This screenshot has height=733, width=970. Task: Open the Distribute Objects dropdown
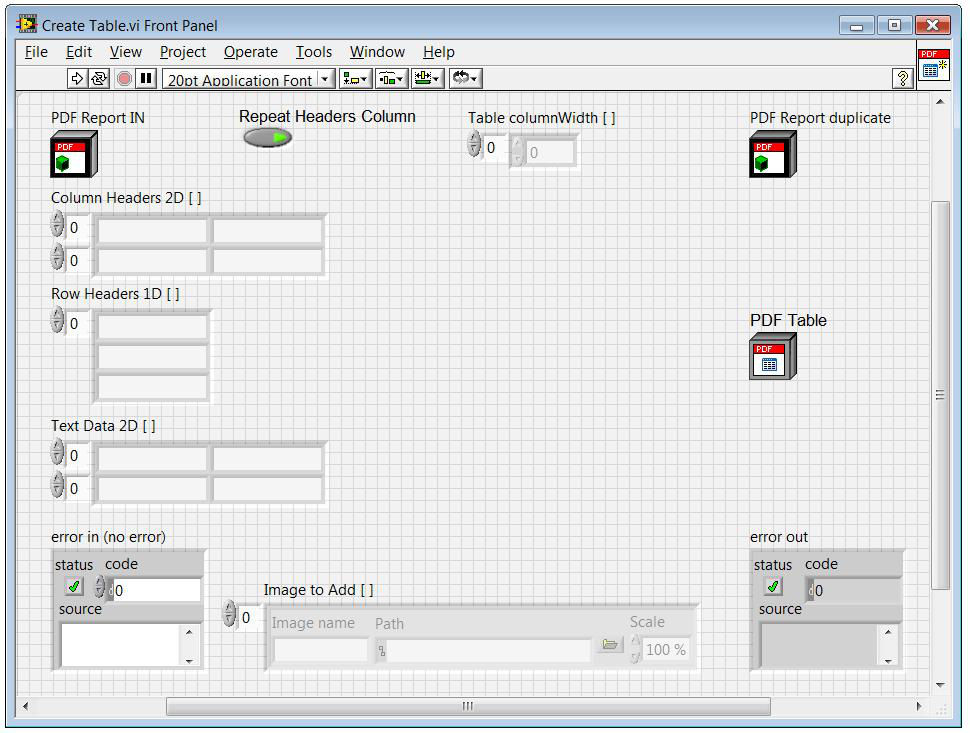[x=392, y=79]
